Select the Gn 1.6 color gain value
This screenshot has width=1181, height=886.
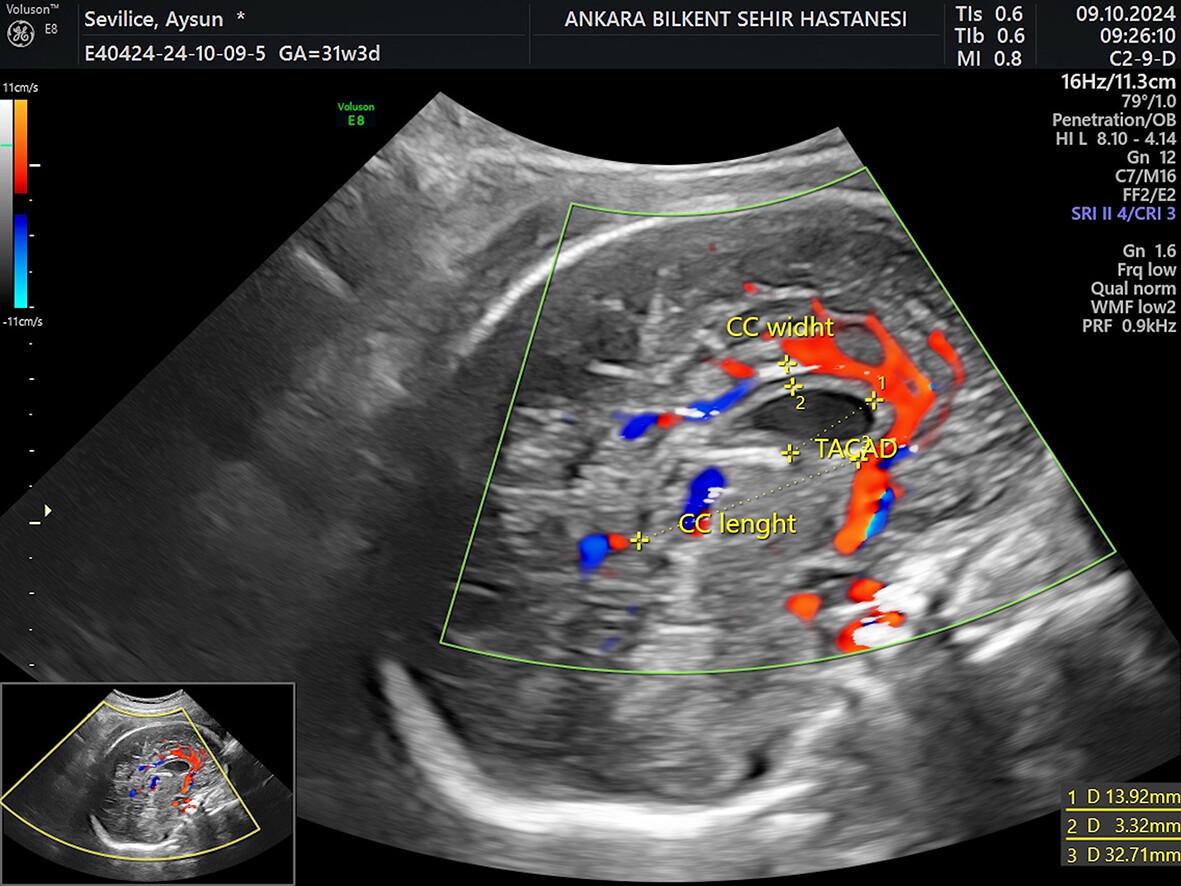1148,251
